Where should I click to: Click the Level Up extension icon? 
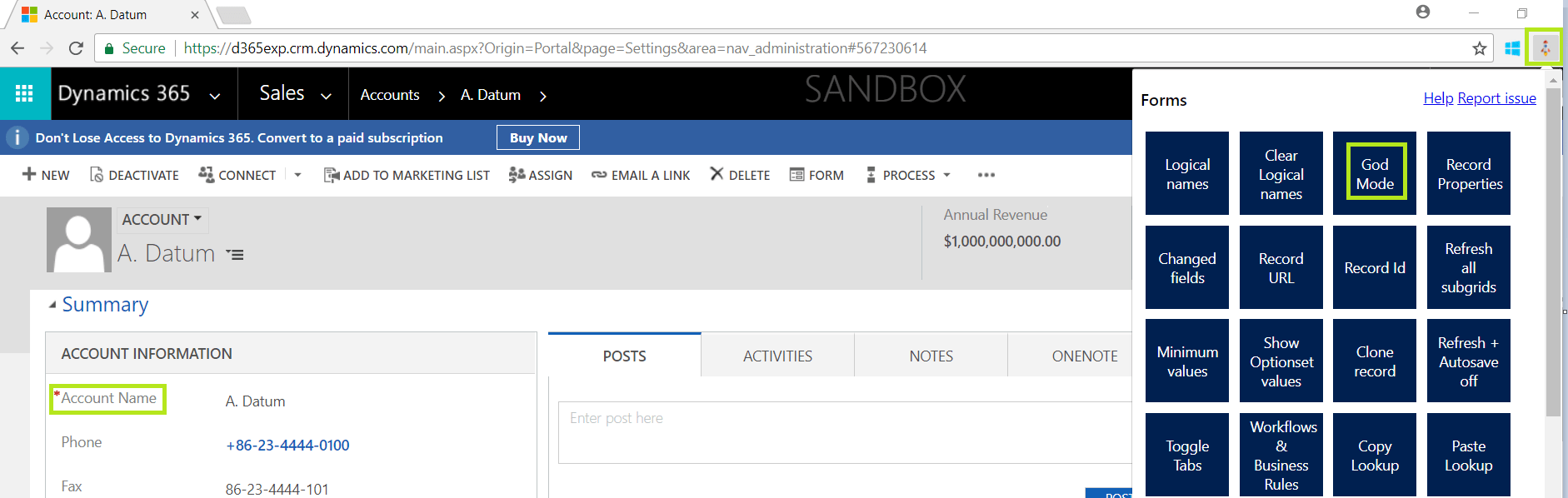point(1545,48)
